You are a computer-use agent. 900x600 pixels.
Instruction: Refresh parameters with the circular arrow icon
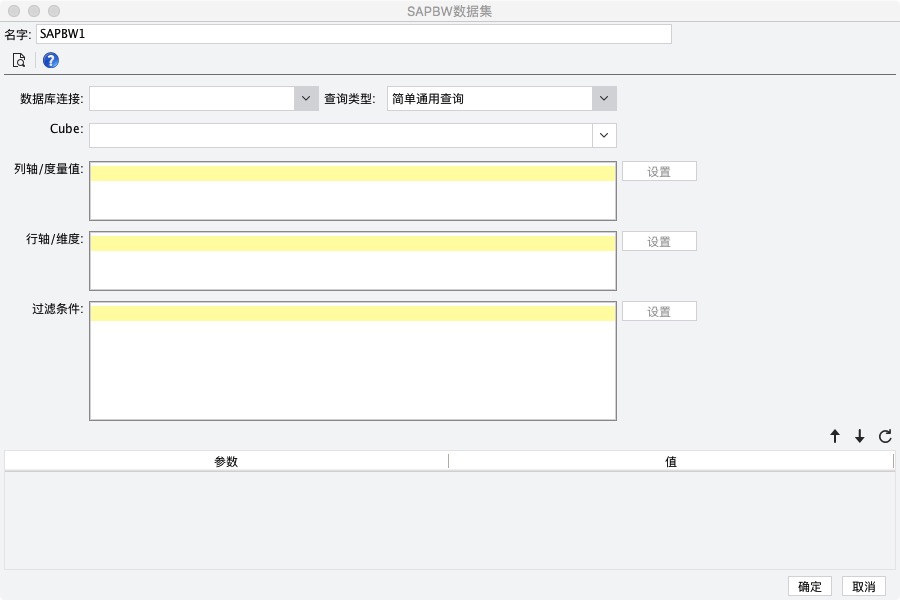(x=885, y=436)
